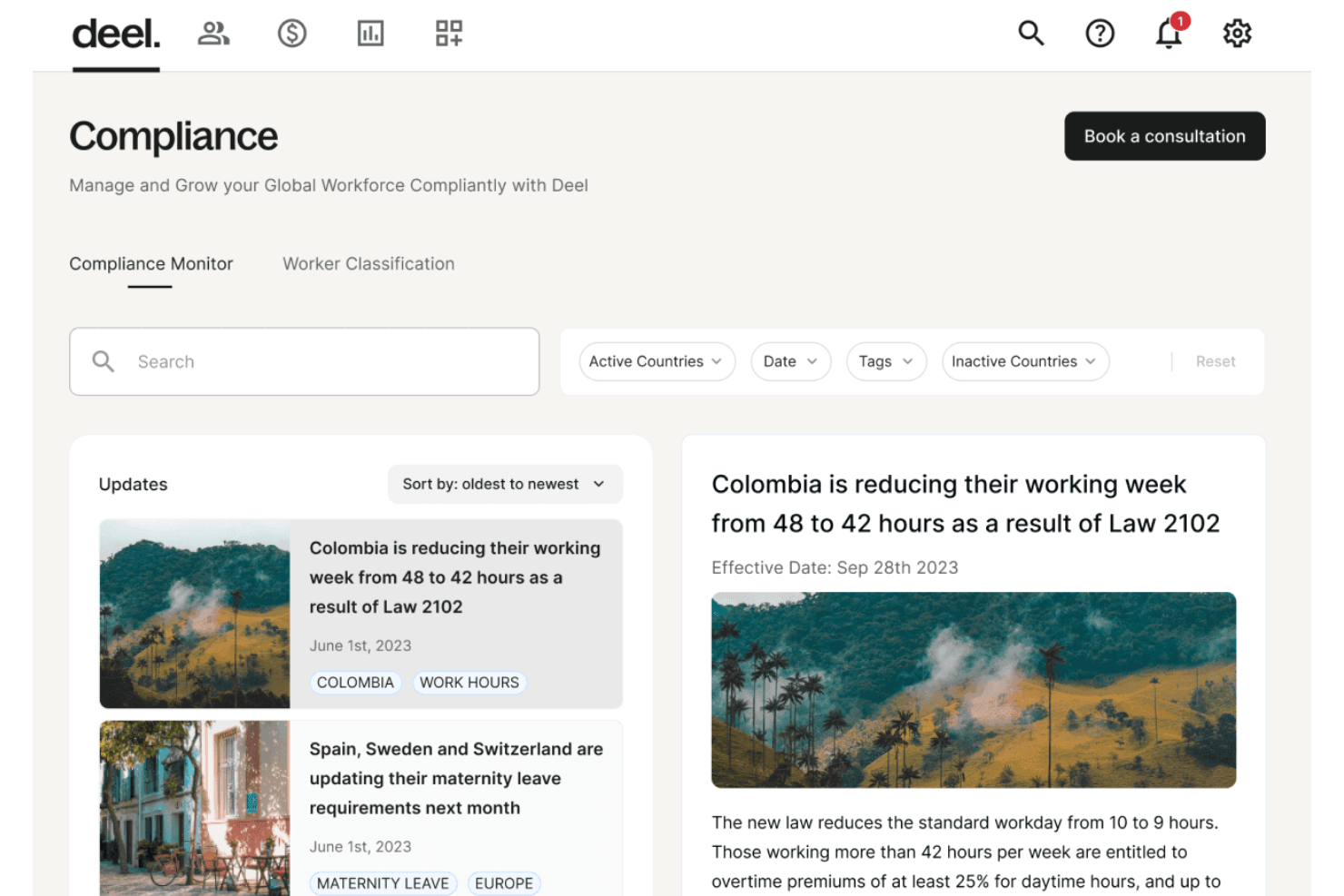Open the Payments dollar icon

292,34
